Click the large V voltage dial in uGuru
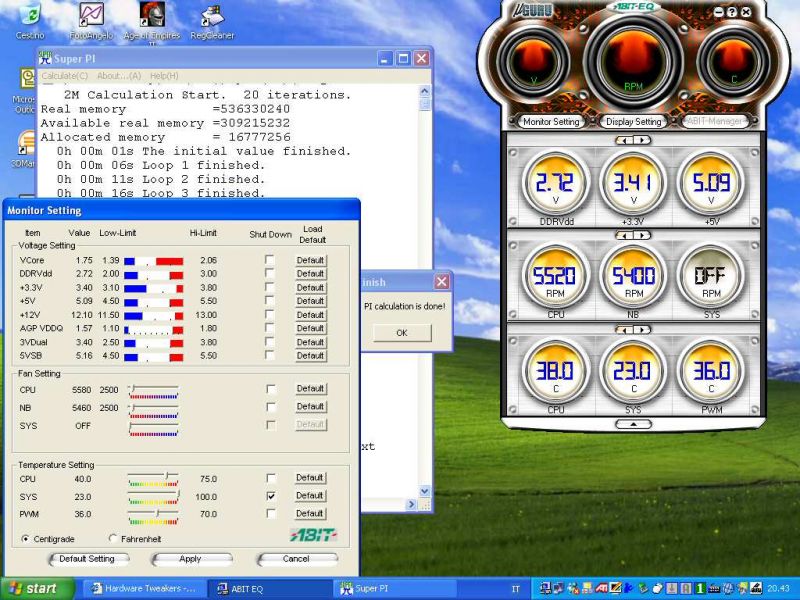This screenshot has width=800, height=600. 534,62
